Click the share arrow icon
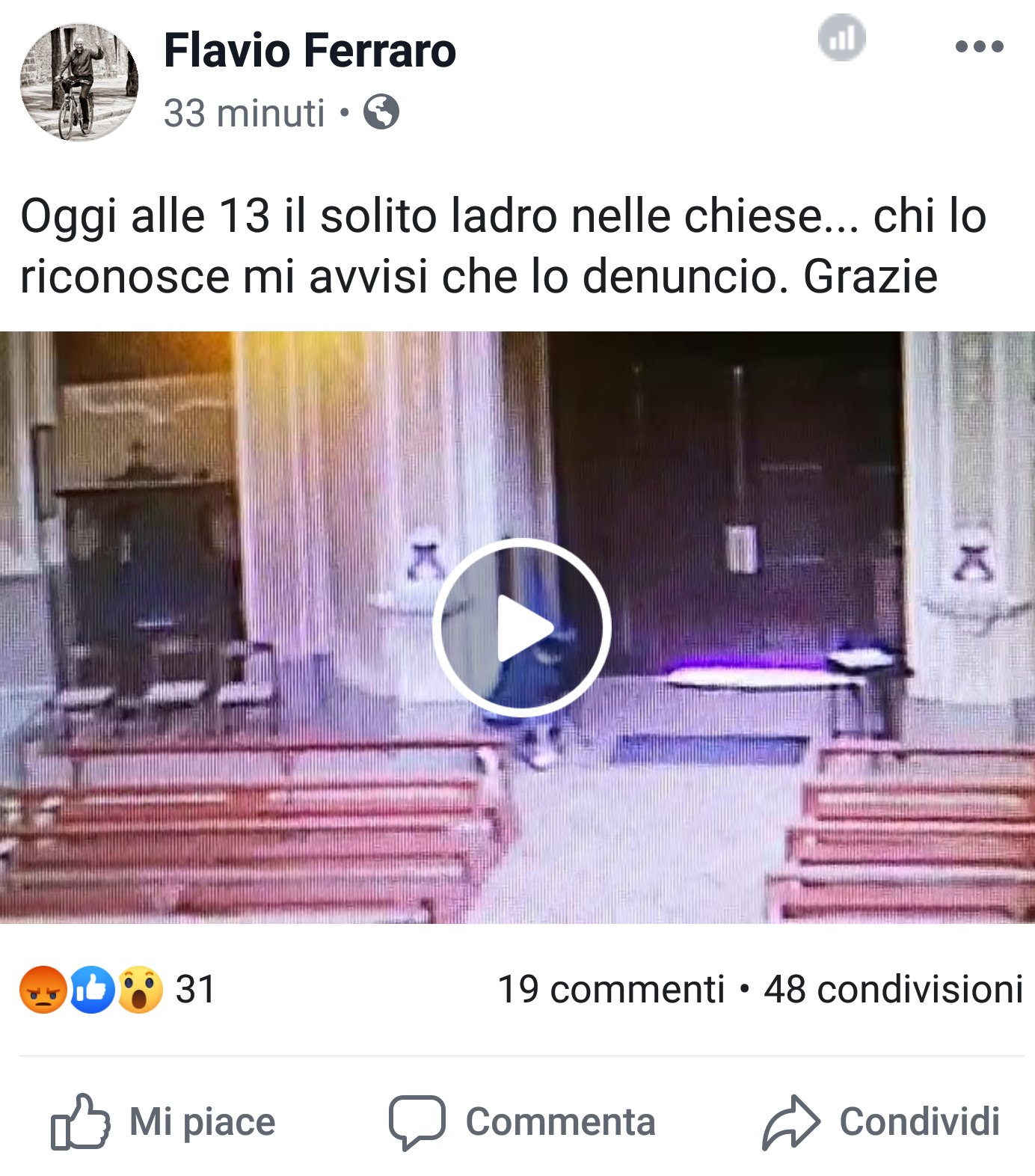Image resolution: width=1035 pixels, height=1176 pixels. pos(790,1121)
